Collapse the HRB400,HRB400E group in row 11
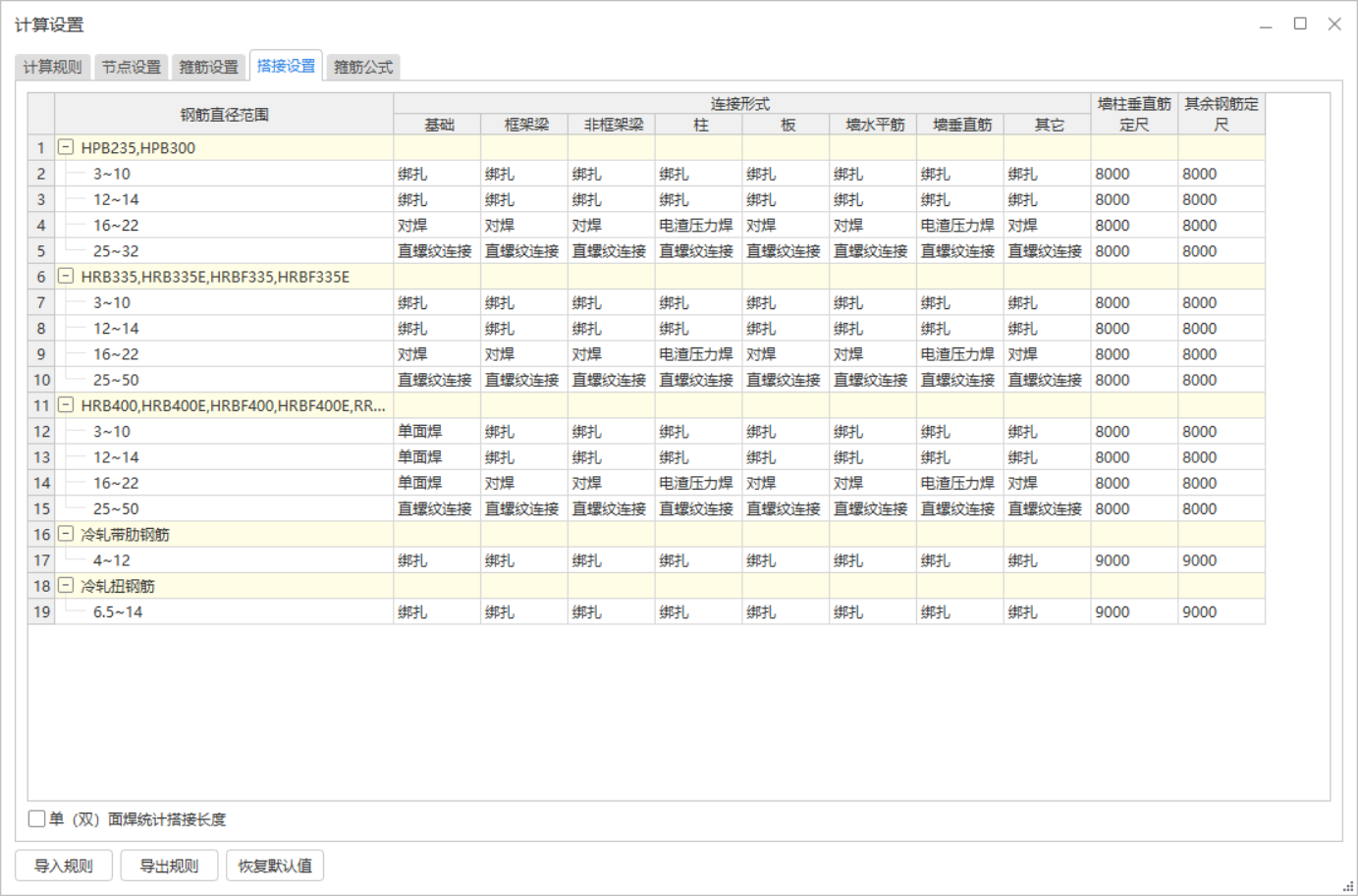The width and height of the screenshot is (1358, 896). click(66, 404)
